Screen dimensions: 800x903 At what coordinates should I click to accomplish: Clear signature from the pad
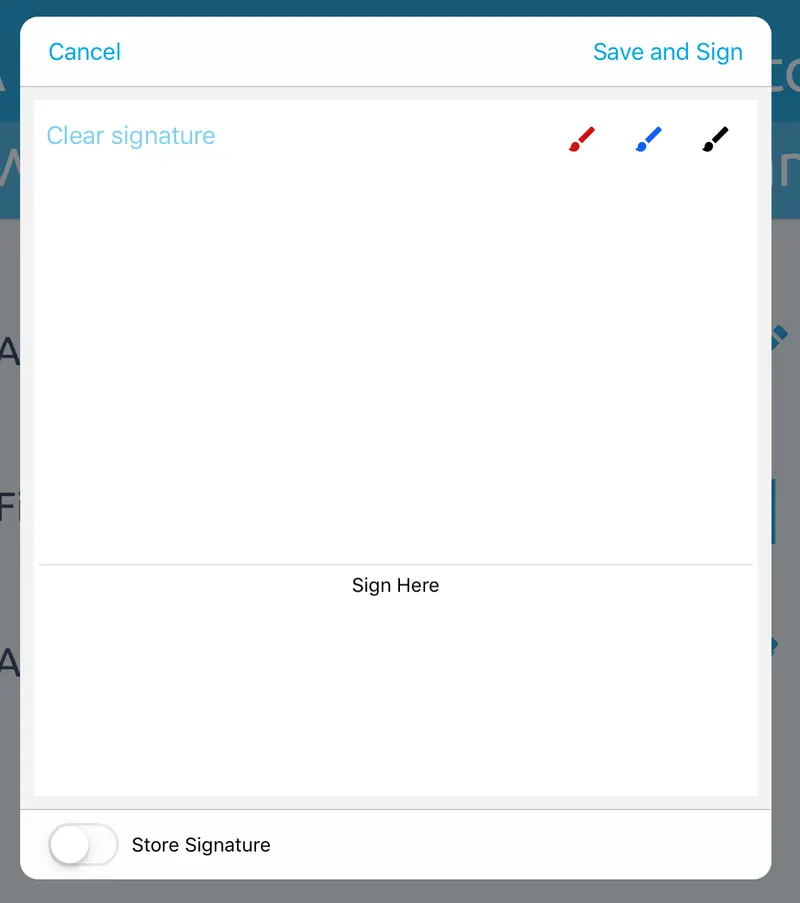(131, 136)
